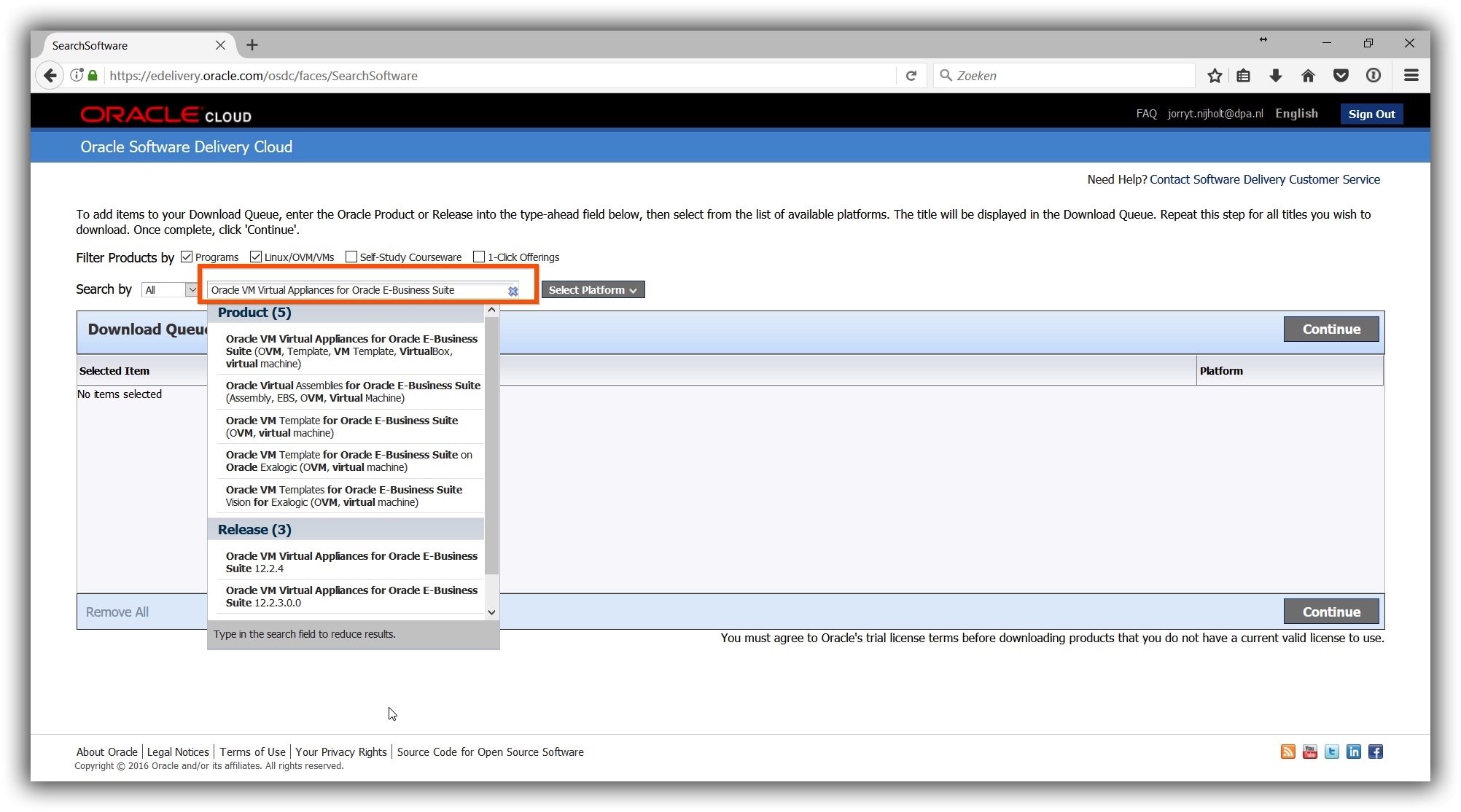Click the bottom Continue button
The image size is (1461, 812).
[x=1331, y=612]
